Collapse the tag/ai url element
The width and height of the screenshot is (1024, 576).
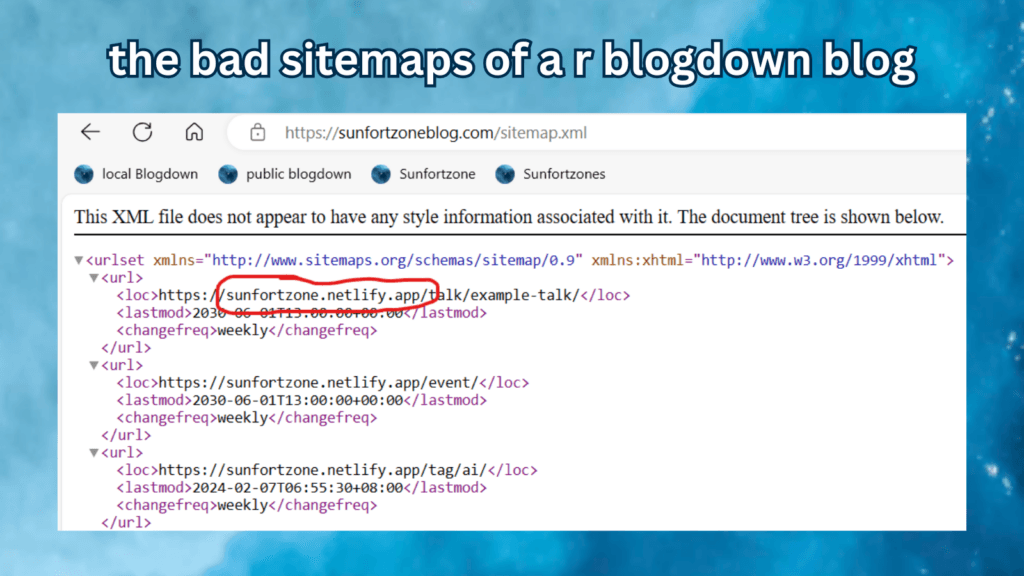pos(92,451)
